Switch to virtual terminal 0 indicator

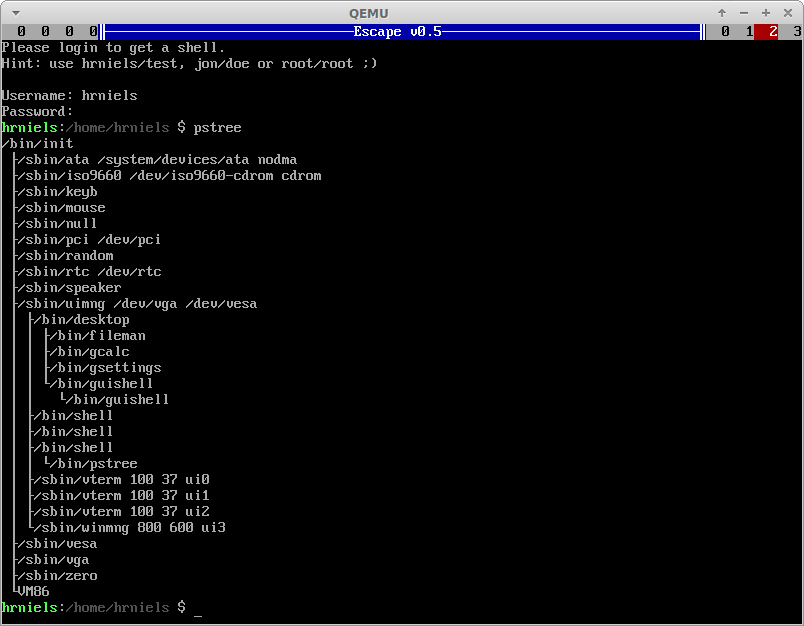725,32
